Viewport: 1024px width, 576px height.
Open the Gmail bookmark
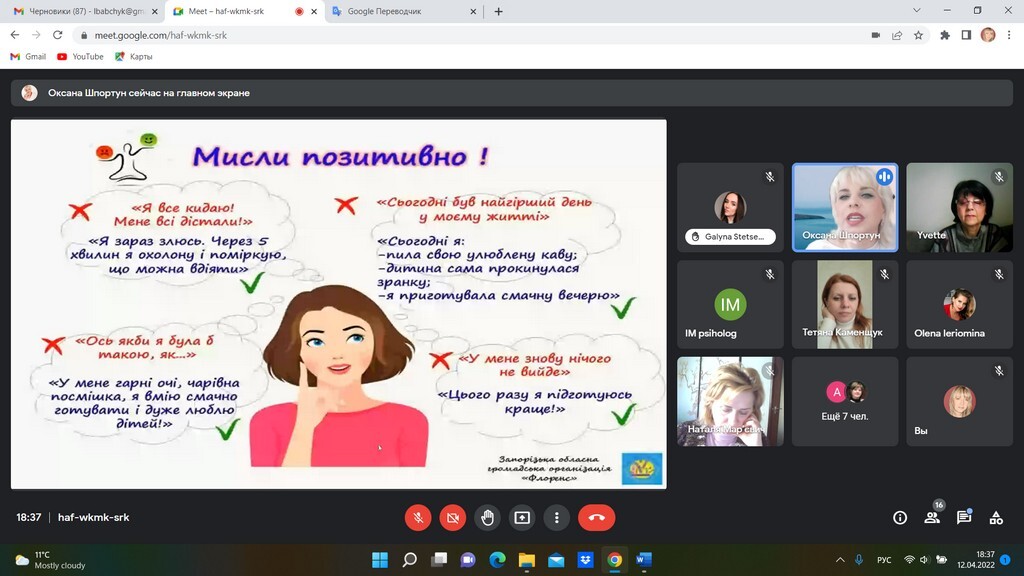28,57
